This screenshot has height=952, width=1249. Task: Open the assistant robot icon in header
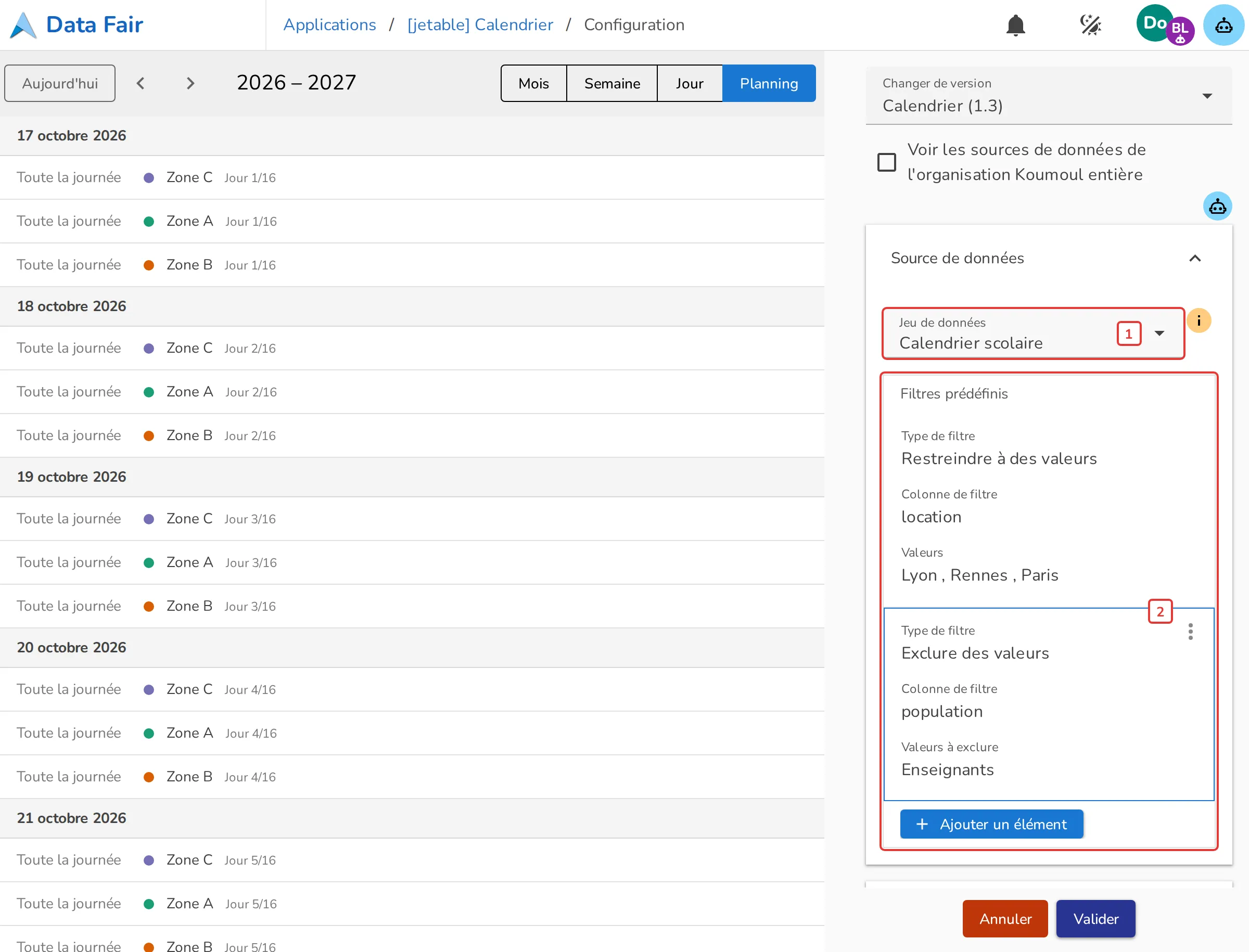[x=1223, y=25]
